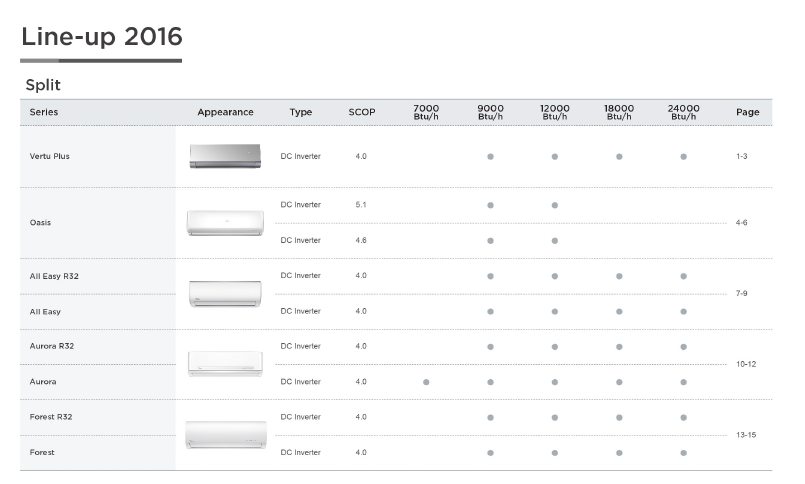Click the Forest 9000 Btu/h availability dot
The width and height of the screenshot is (805, 484).
point(490,453)
